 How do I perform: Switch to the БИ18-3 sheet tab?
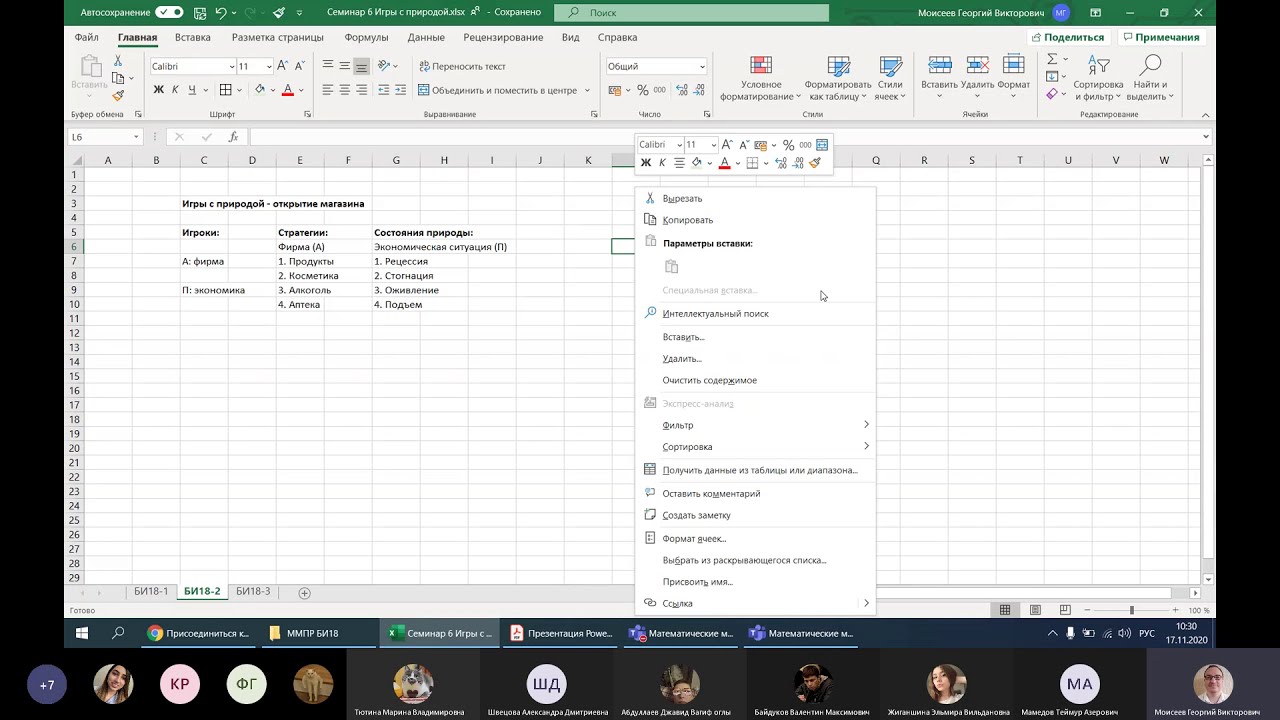[253, 592]
